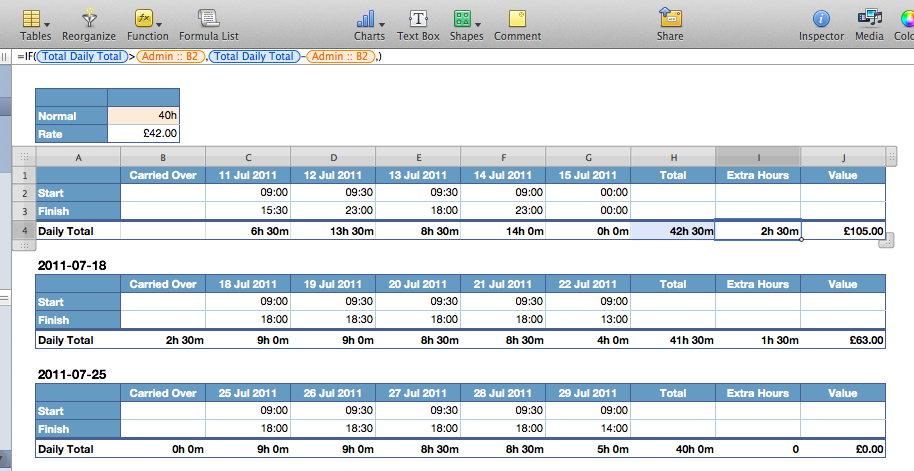Select the 1h 30m extra hours cell
This screenshot has width=914, height=471.
tap(758, 340)
